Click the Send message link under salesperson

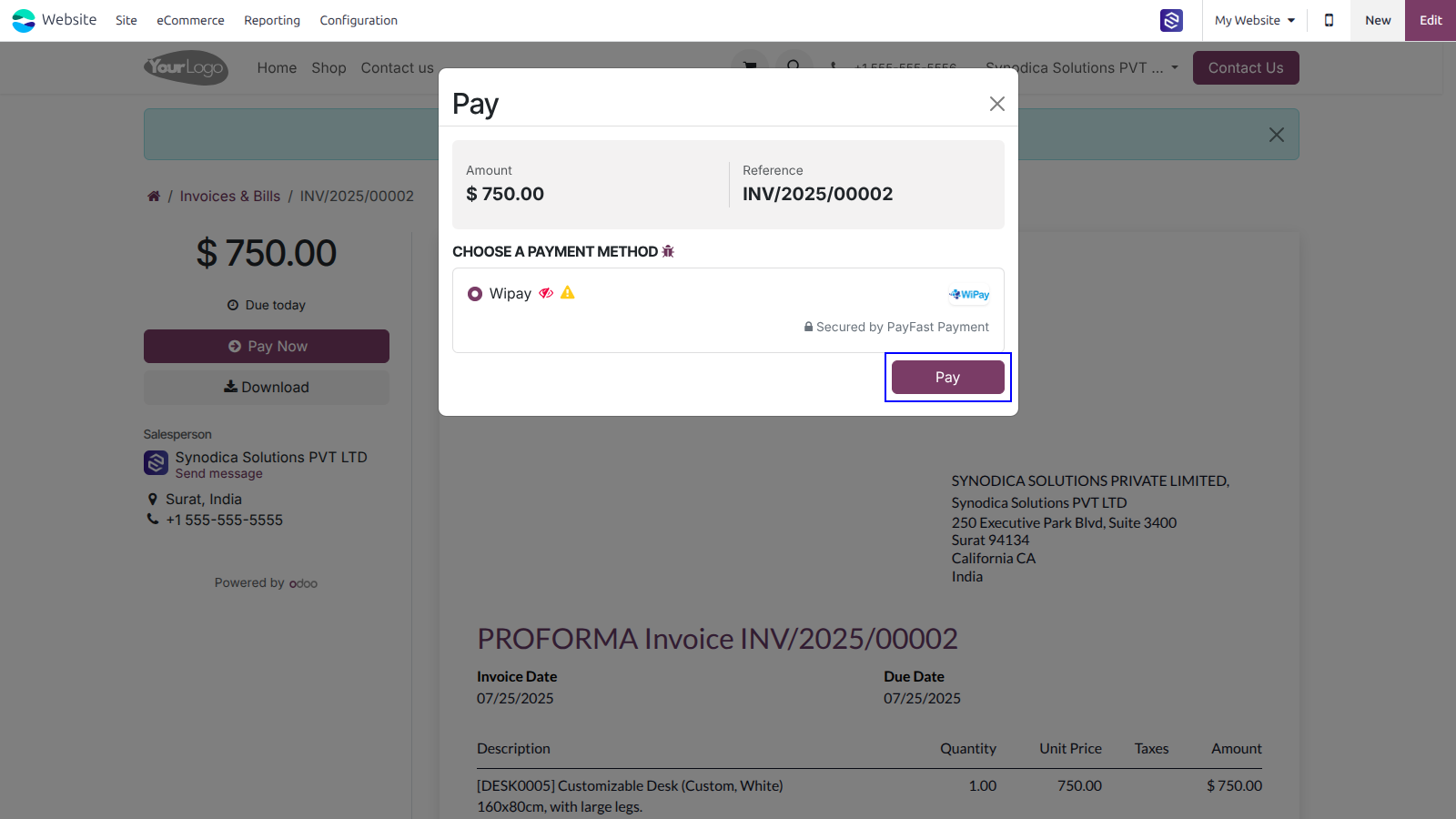click(219, 473)
